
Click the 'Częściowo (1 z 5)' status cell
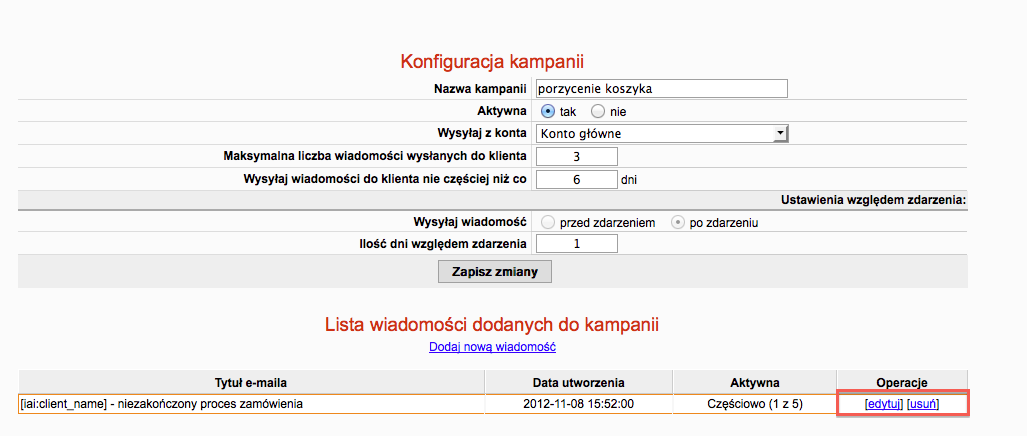(755, 404)
